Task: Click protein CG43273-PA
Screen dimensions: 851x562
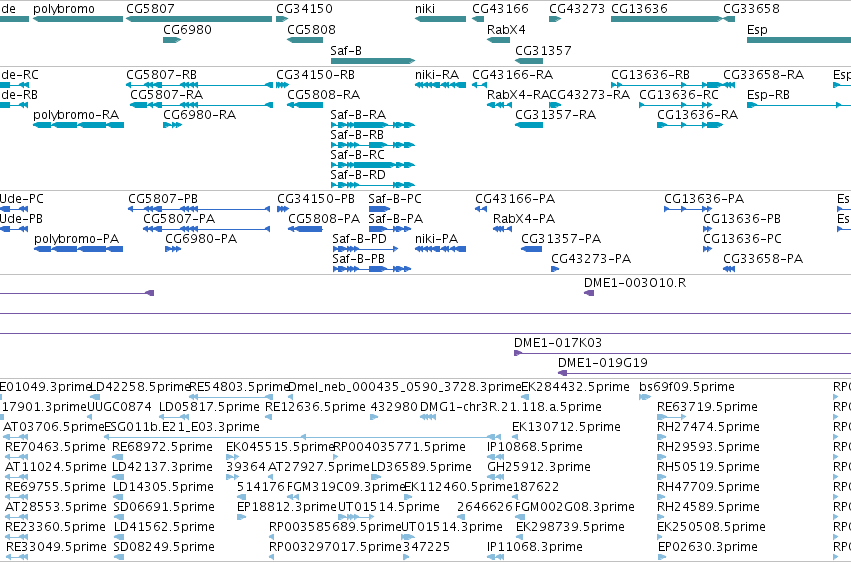Action: (x=592, y=259)
